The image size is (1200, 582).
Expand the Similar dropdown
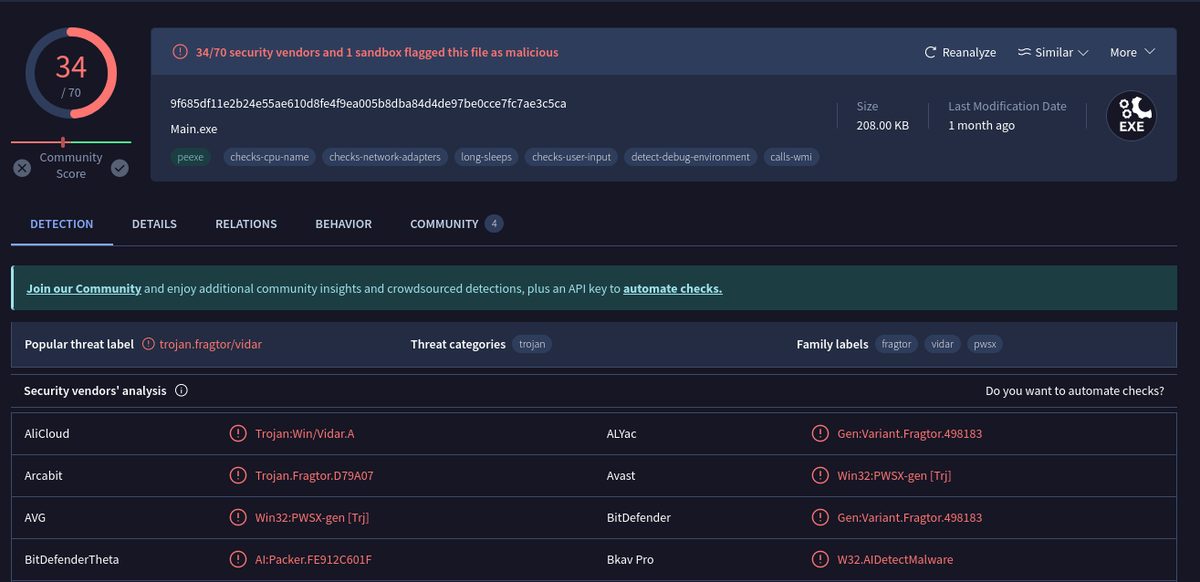tap(1053, 52)
